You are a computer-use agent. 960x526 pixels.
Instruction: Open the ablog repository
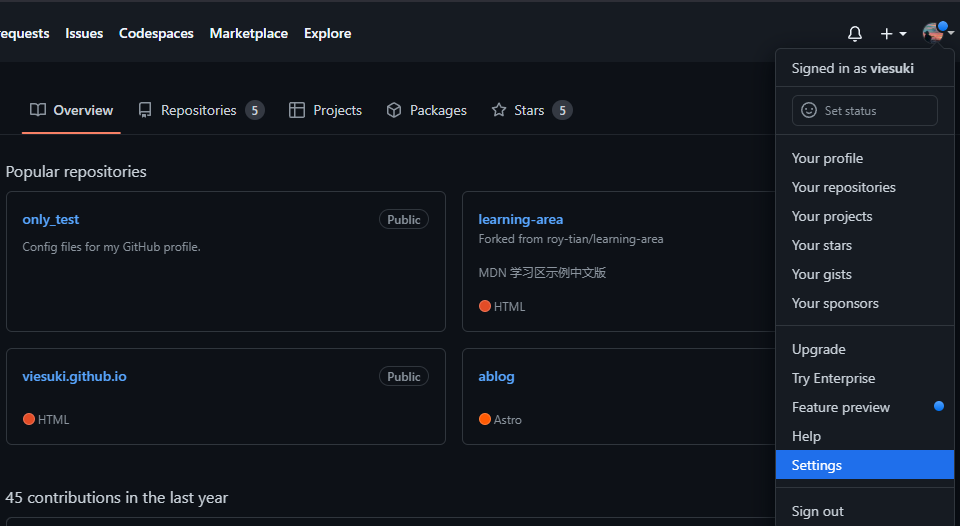click(496, 376)
